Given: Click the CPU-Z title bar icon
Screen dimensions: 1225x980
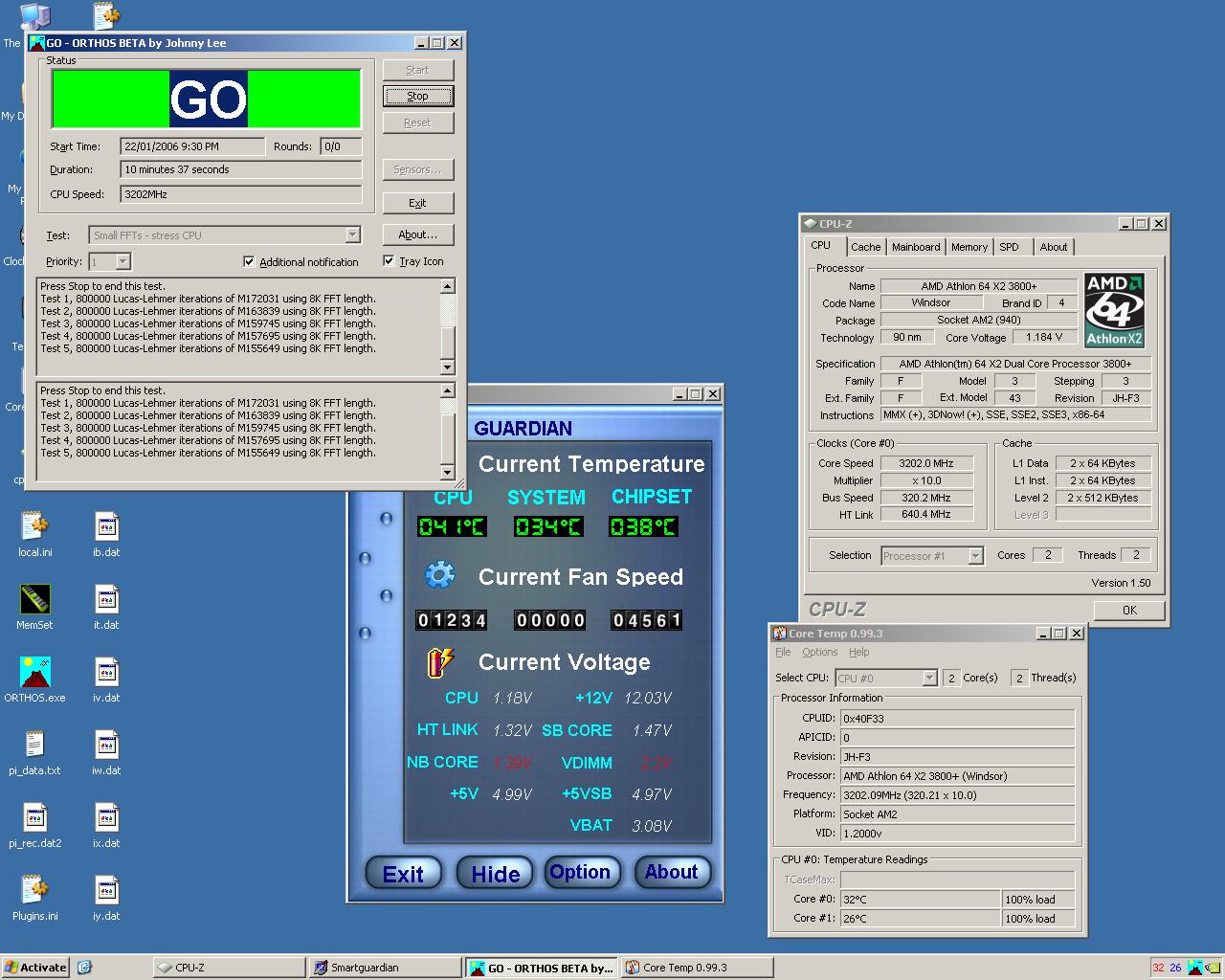Looking at the screenshot, I should (x=810, y=224).
